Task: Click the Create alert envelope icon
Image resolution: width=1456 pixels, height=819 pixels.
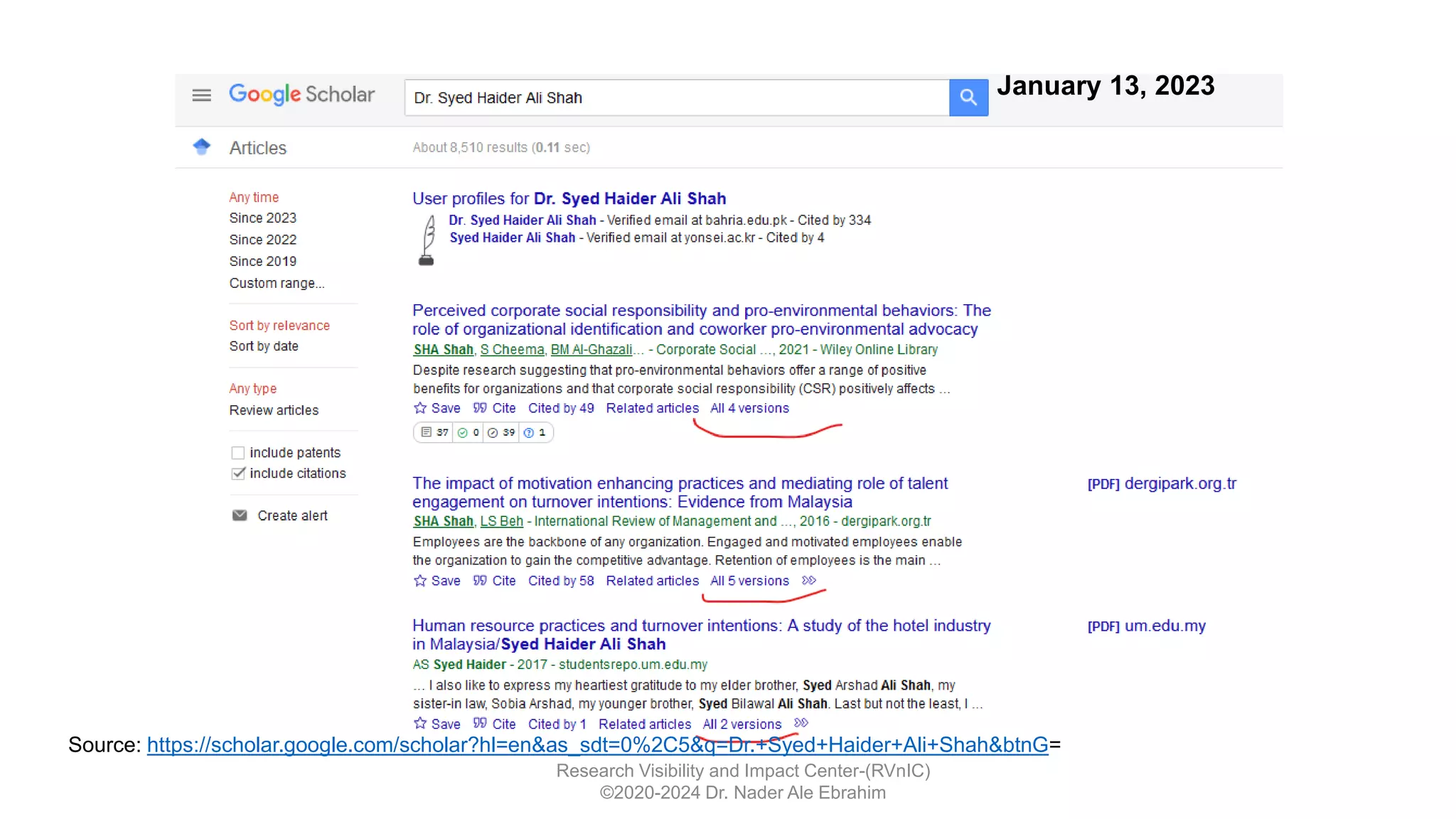Action: tap(240, 515)
